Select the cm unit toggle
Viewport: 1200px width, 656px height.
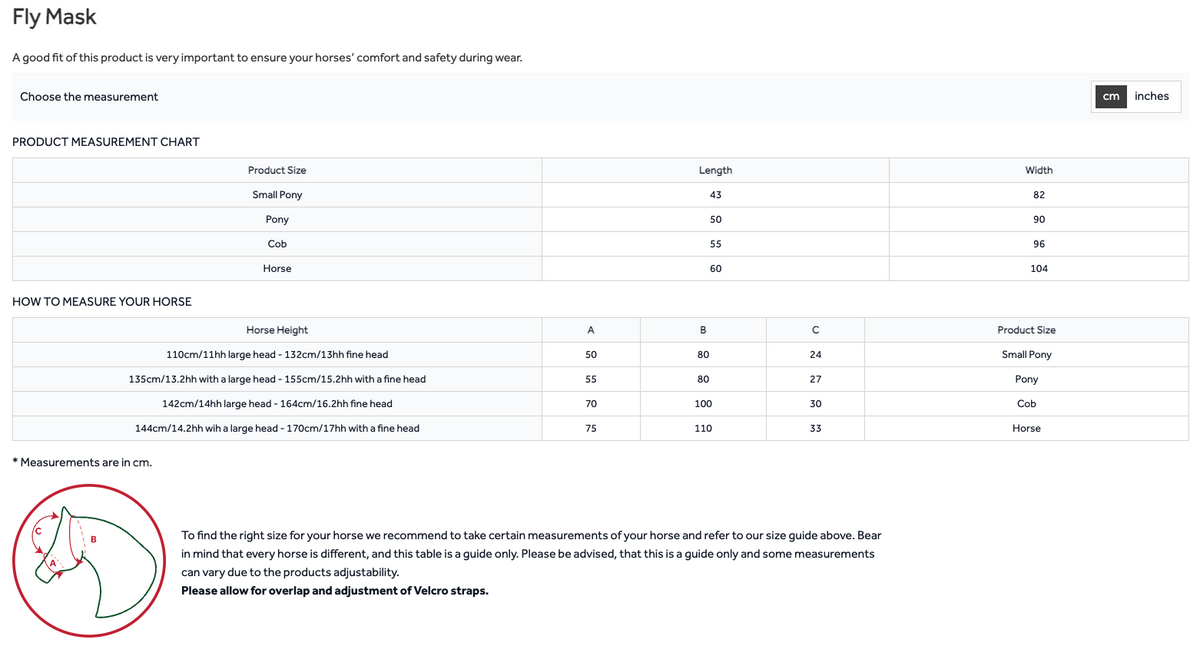1111,96
